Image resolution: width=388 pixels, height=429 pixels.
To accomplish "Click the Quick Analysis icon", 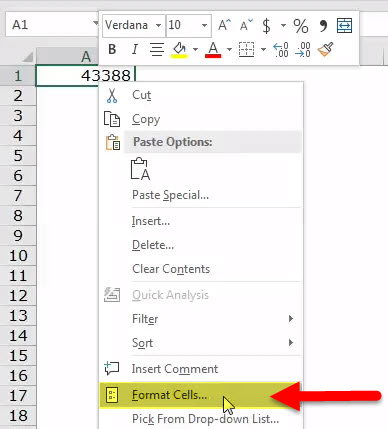I will tap(112, 295).
